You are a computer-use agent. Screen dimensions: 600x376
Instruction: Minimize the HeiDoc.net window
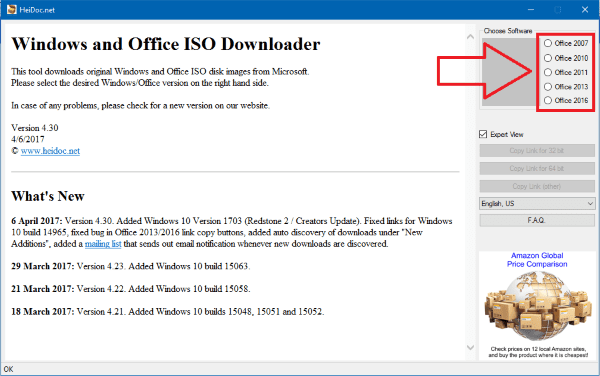coord(531,10)
